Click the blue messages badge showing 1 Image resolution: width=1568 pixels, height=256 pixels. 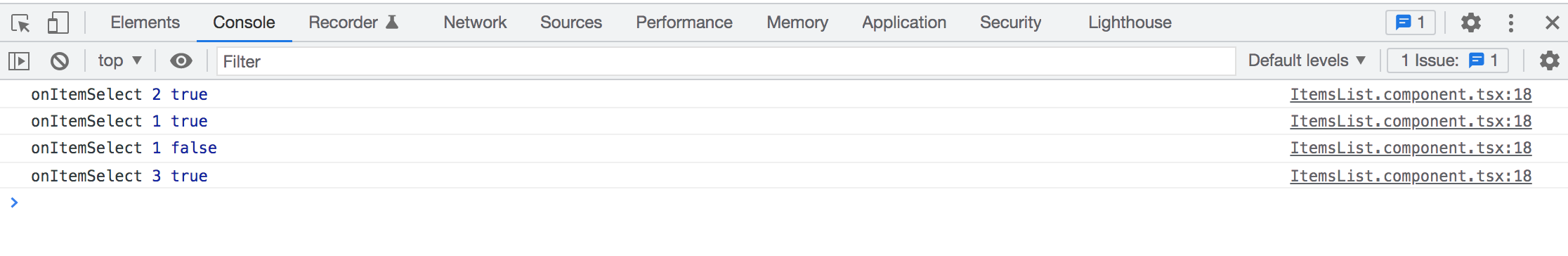point(1410,23)
